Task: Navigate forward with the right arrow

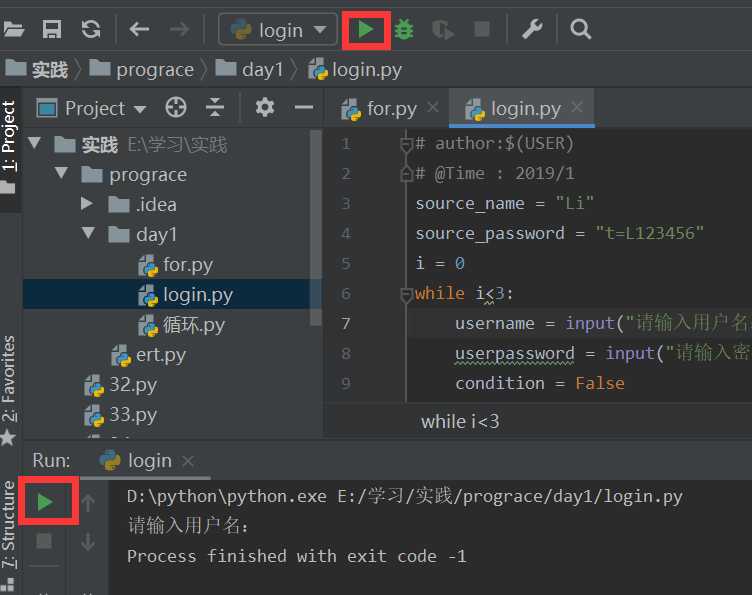Action: coord(180,29)
